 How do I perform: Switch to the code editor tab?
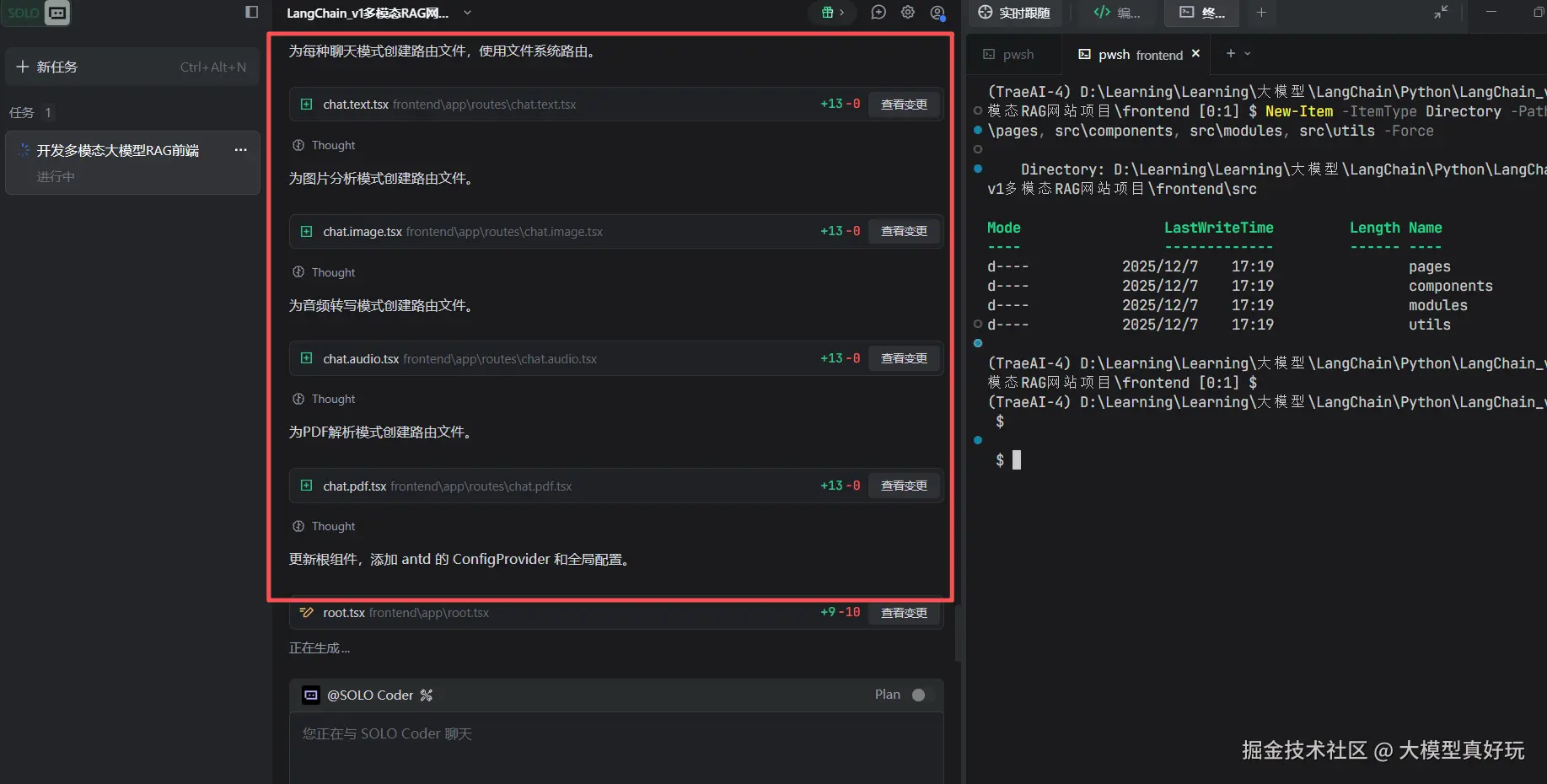(1116, 13)
